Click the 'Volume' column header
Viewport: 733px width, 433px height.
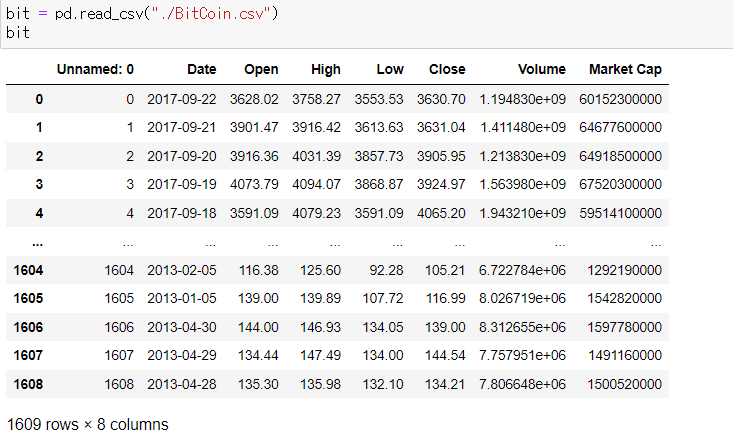tap(542, 69)
